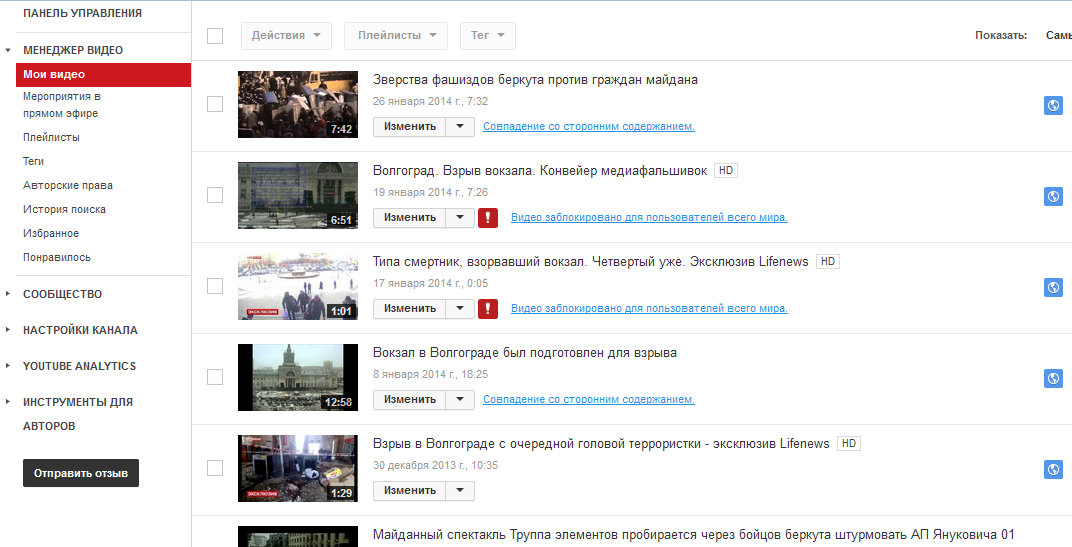The image size is (1072, 547).
Task: Open the 6:51 video thumbnail
Action: 297,196
